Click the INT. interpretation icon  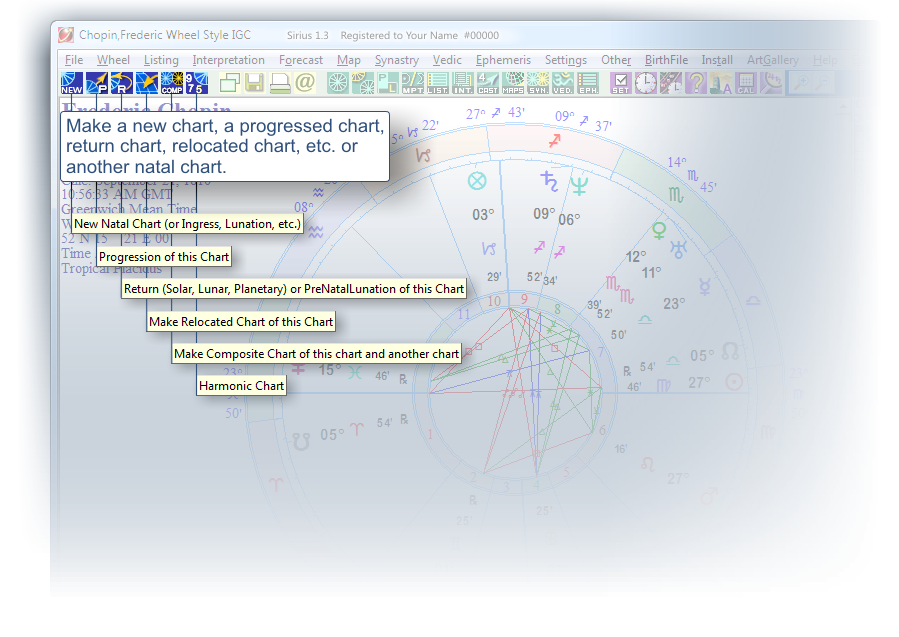463,83
